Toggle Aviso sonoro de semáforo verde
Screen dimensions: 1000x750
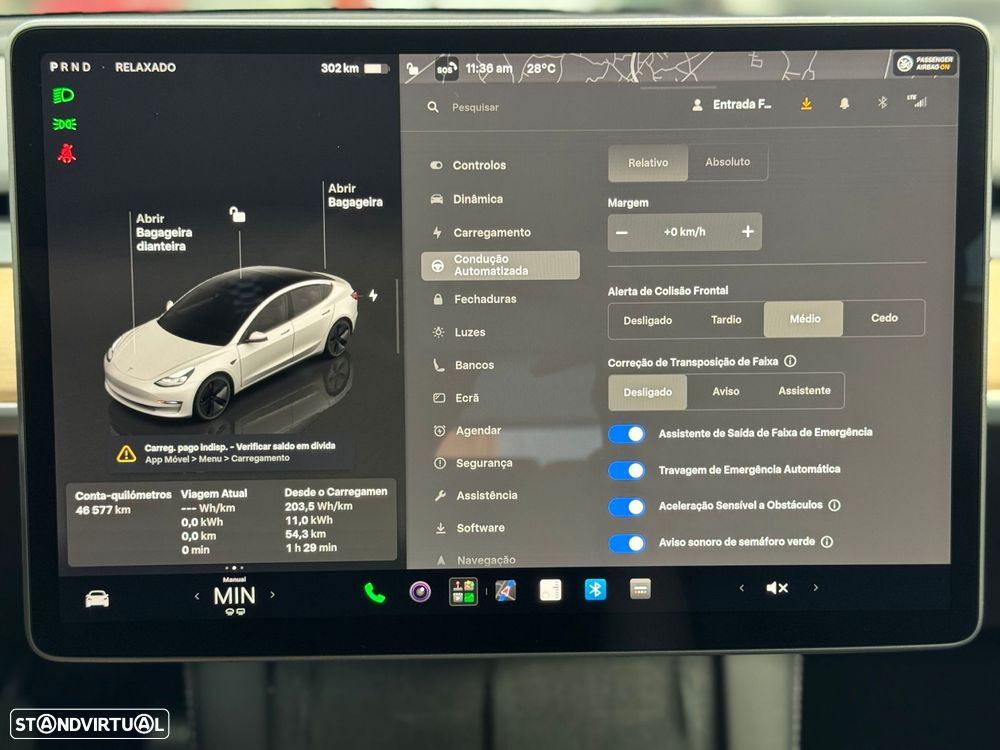[x=626, y=543]
